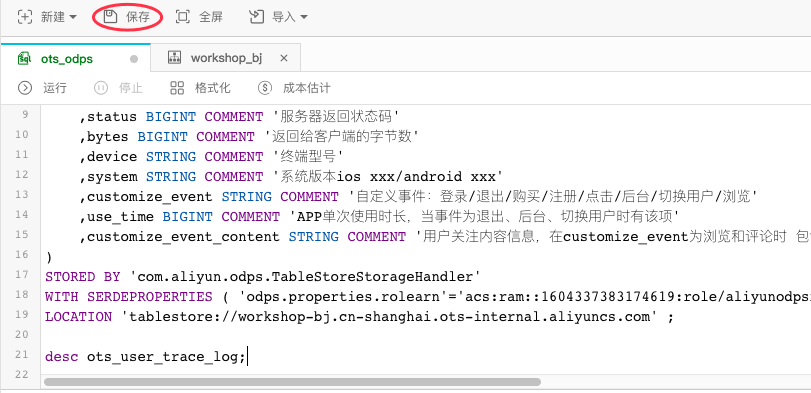Screen dimensions: 811x393
Task: Click the horizontal scrollbar under the editor
Action: [x=292, y=382]
